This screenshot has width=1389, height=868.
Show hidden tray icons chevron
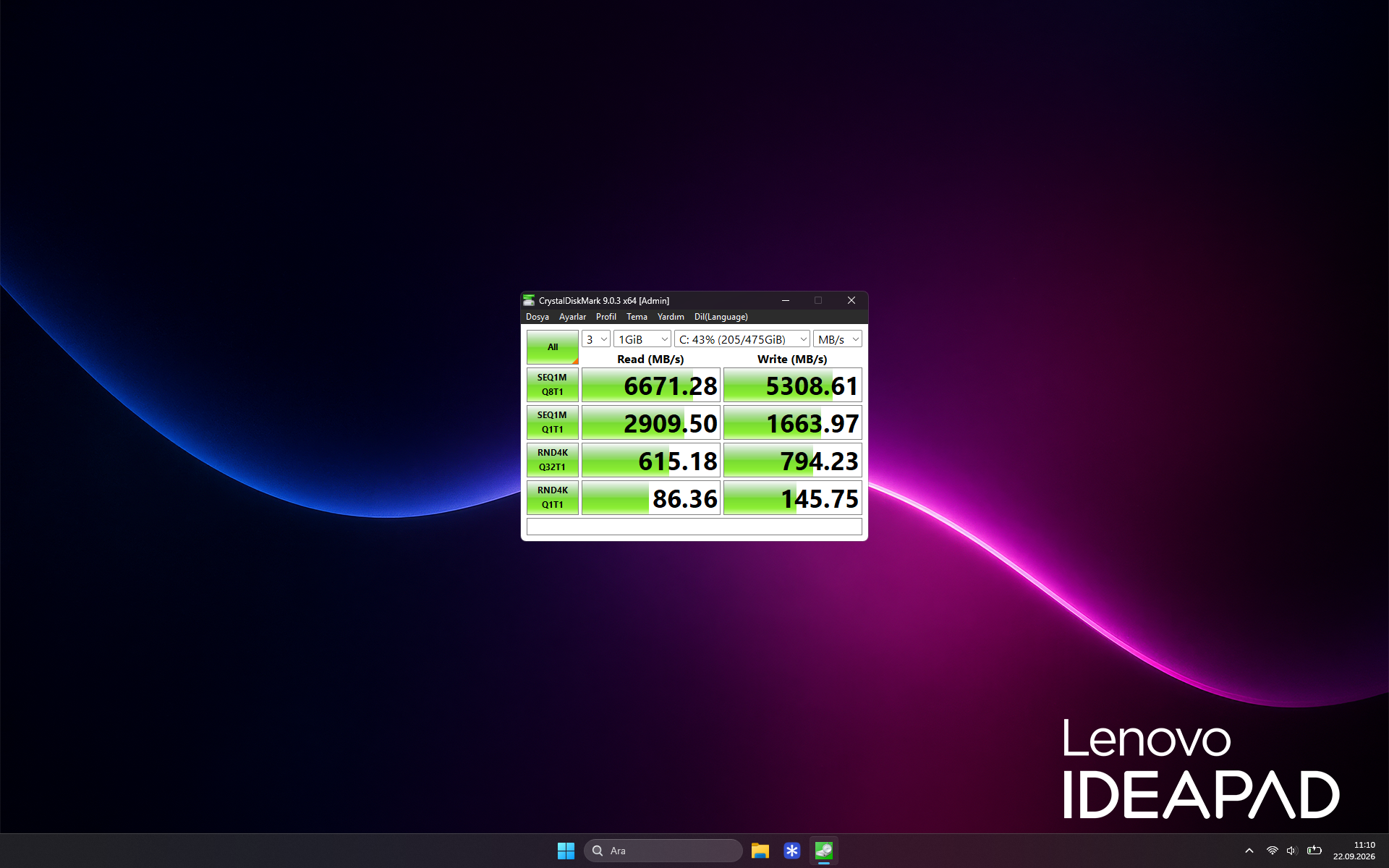(1249, 851)
